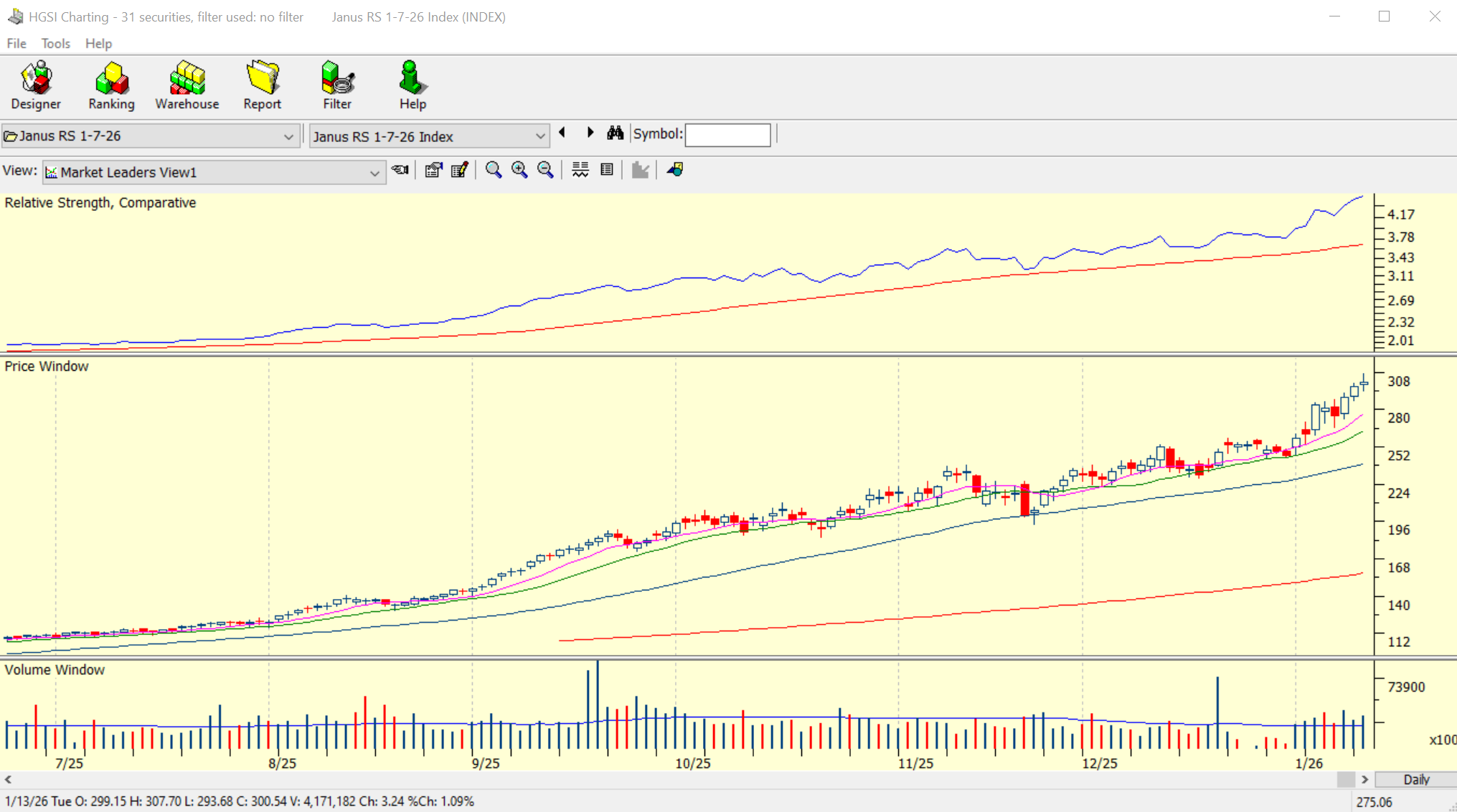Open the File menu

click(x=16, y=44)
